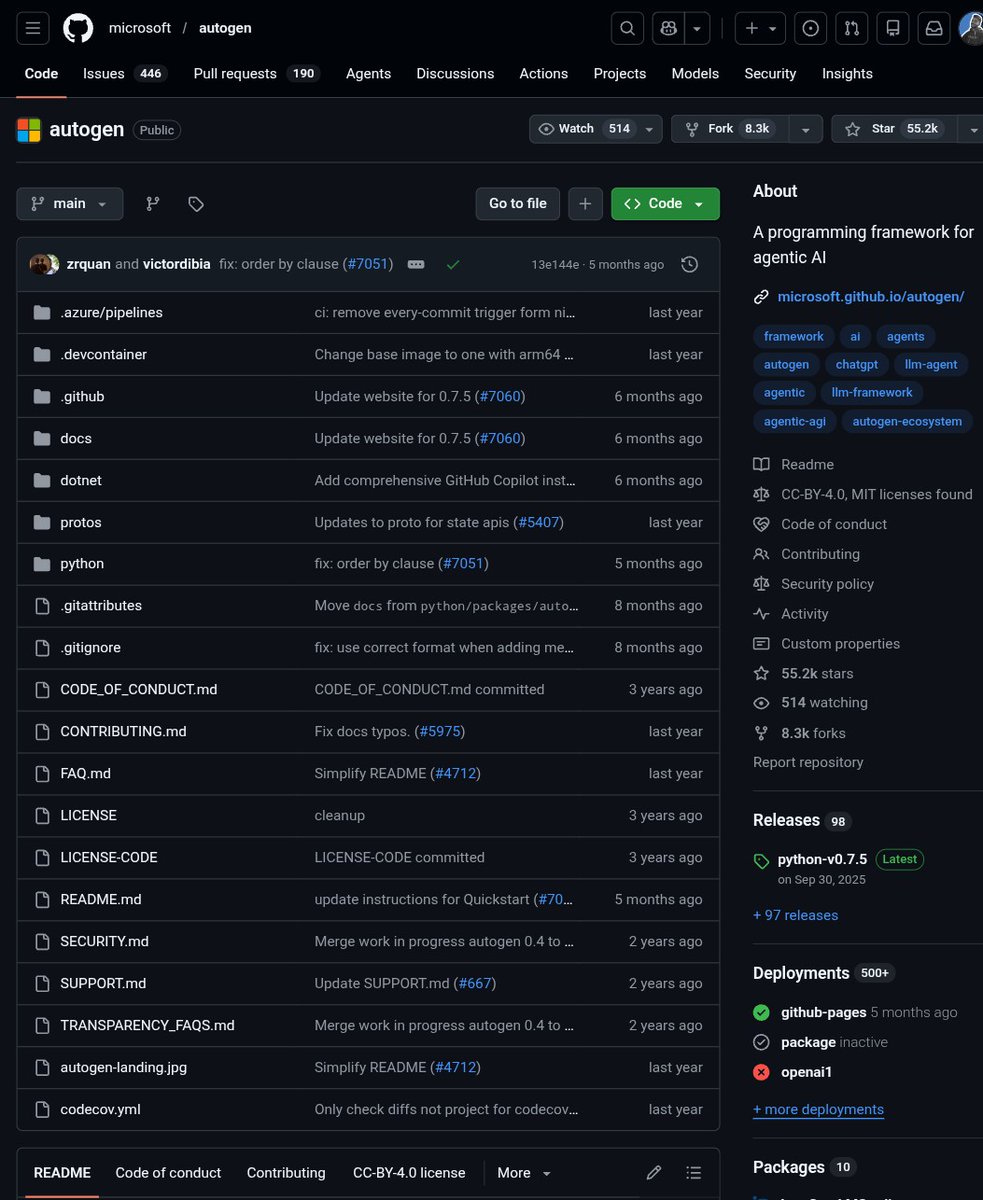Image resolution: width=983 pixels, height=1200 pixels.
Task: Select the CC-BY-4.0 license tab
Action: (x=409, y=1173)
